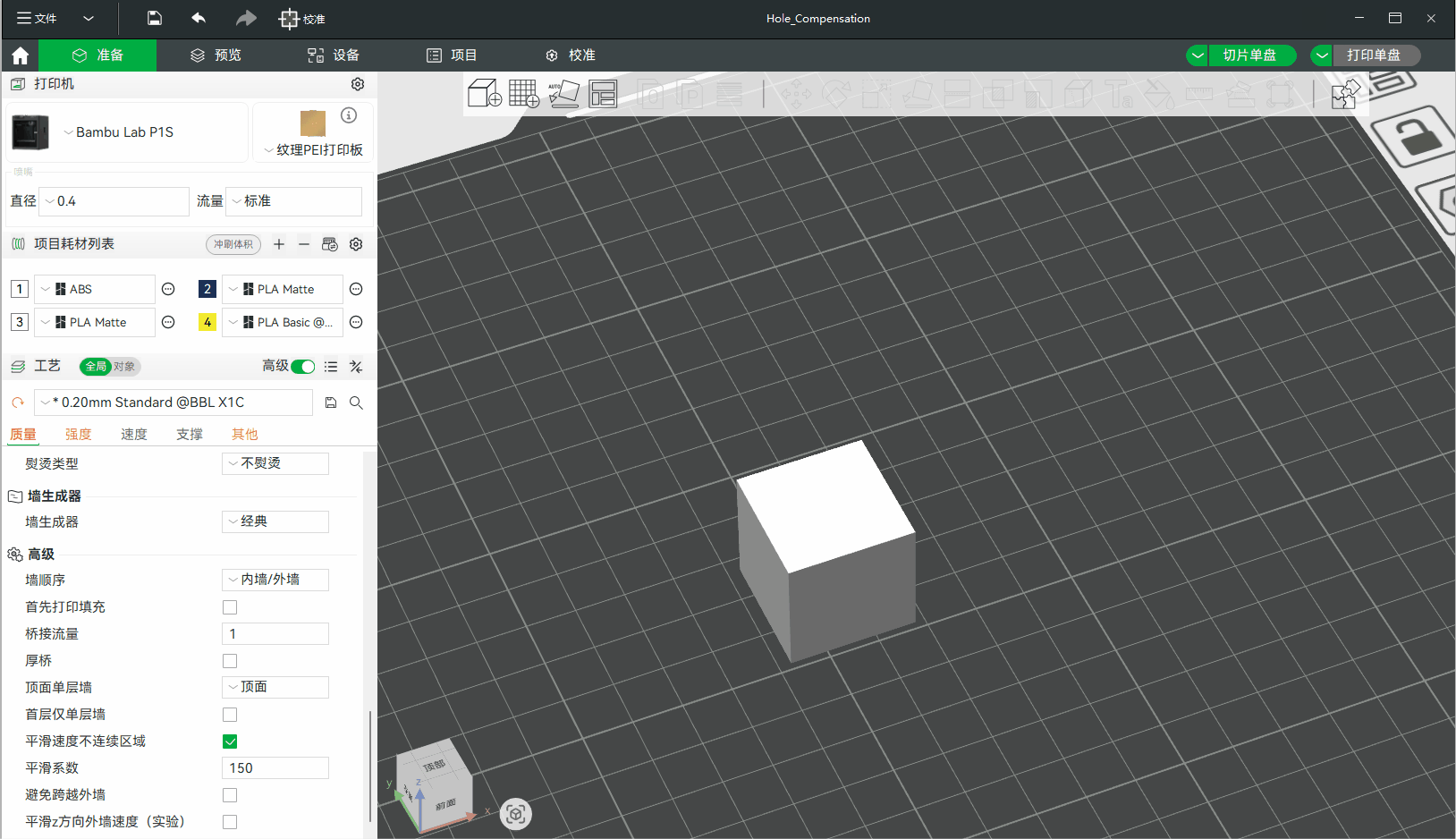Open the 顶面单层墙 dropdown
The height and width of the screenshot is (839, 1456).
(x=275, y=687)
